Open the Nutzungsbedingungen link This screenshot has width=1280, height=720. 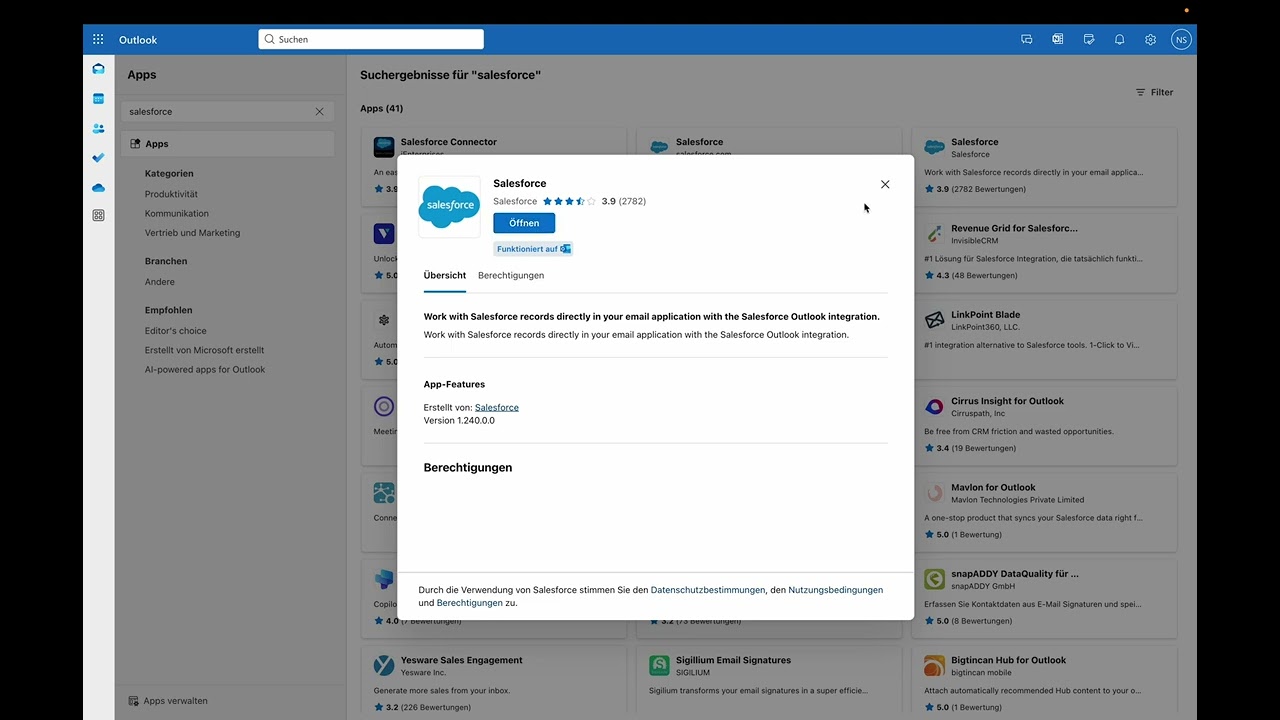pos(836,590)
